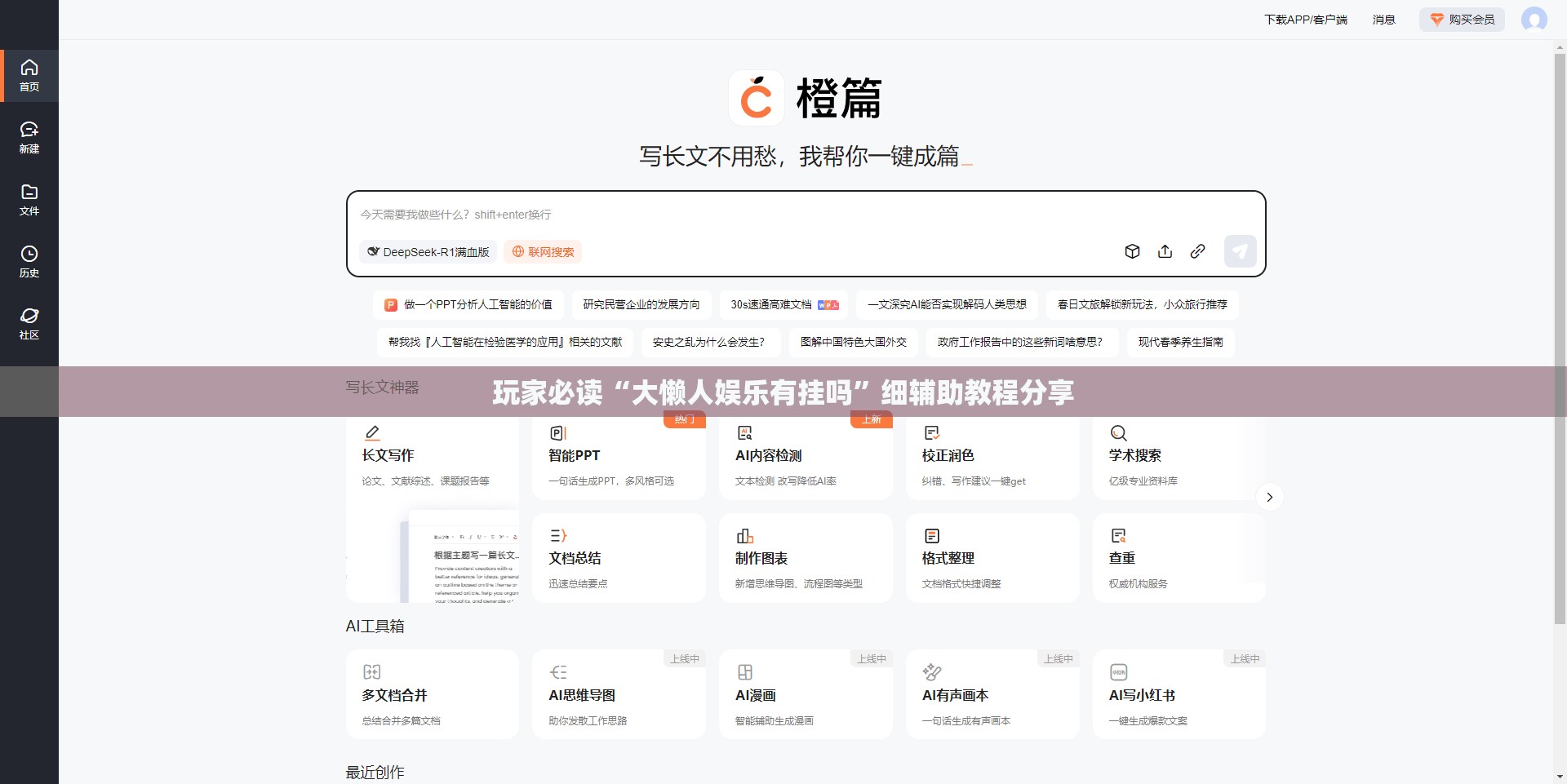This screenshot has width=1567, height=784.
Task: Open 下载APP/客户端 in top bar
Action: (x=1306, y=20)
